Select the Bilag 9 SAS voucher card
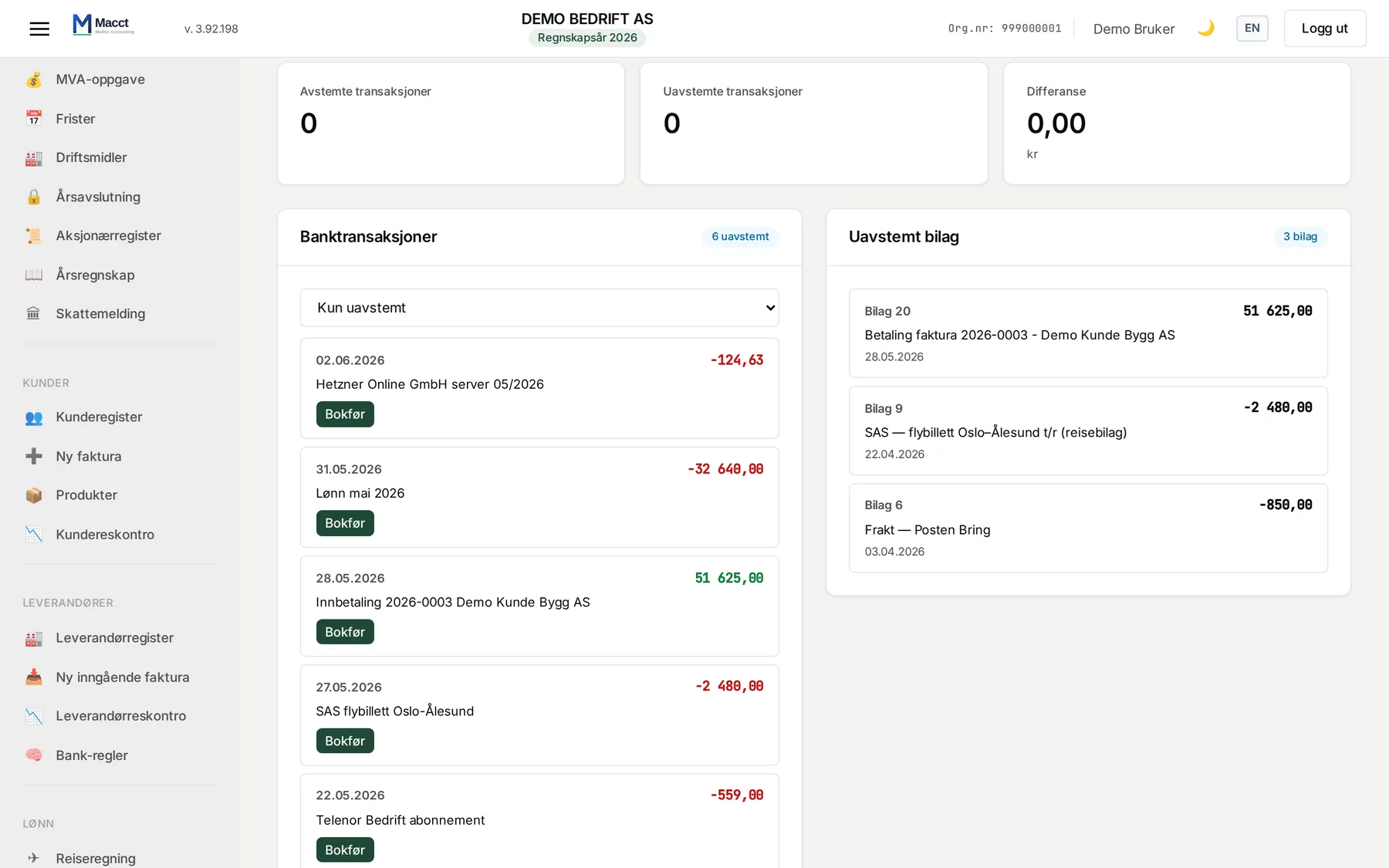The height and width of the screenshot is (868, 1389). coord(1088,431)
